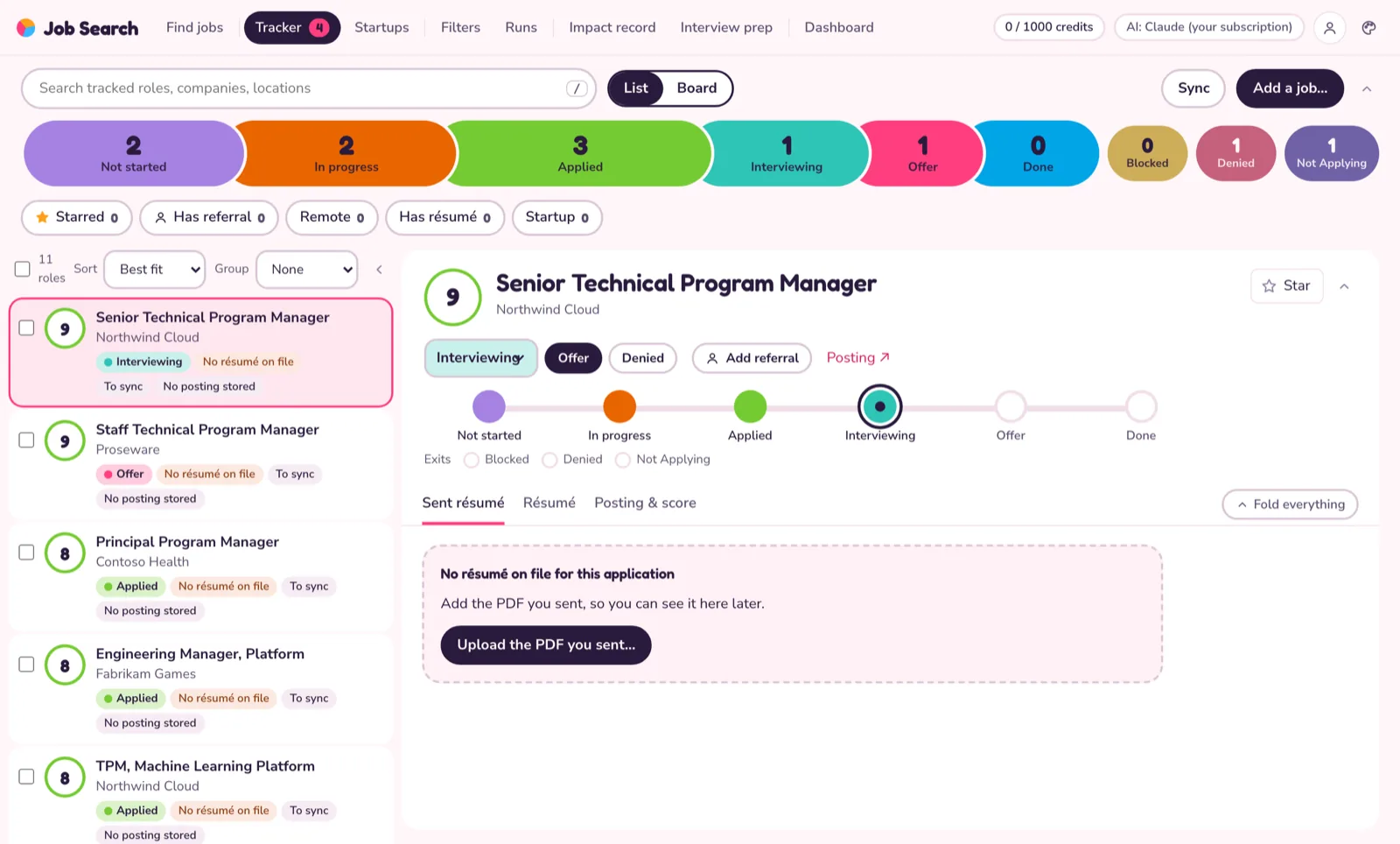Check the Senior Technical Program Manager checkbox
The width and height of the screenshot is (1400, 844).
(26, 327)
